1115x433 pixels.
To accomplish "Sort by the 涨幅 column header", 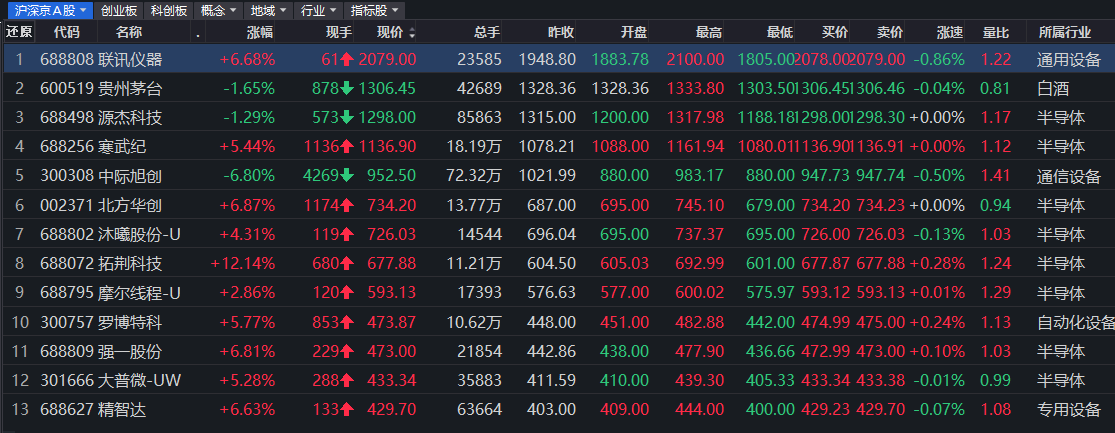I will point(260,32).
